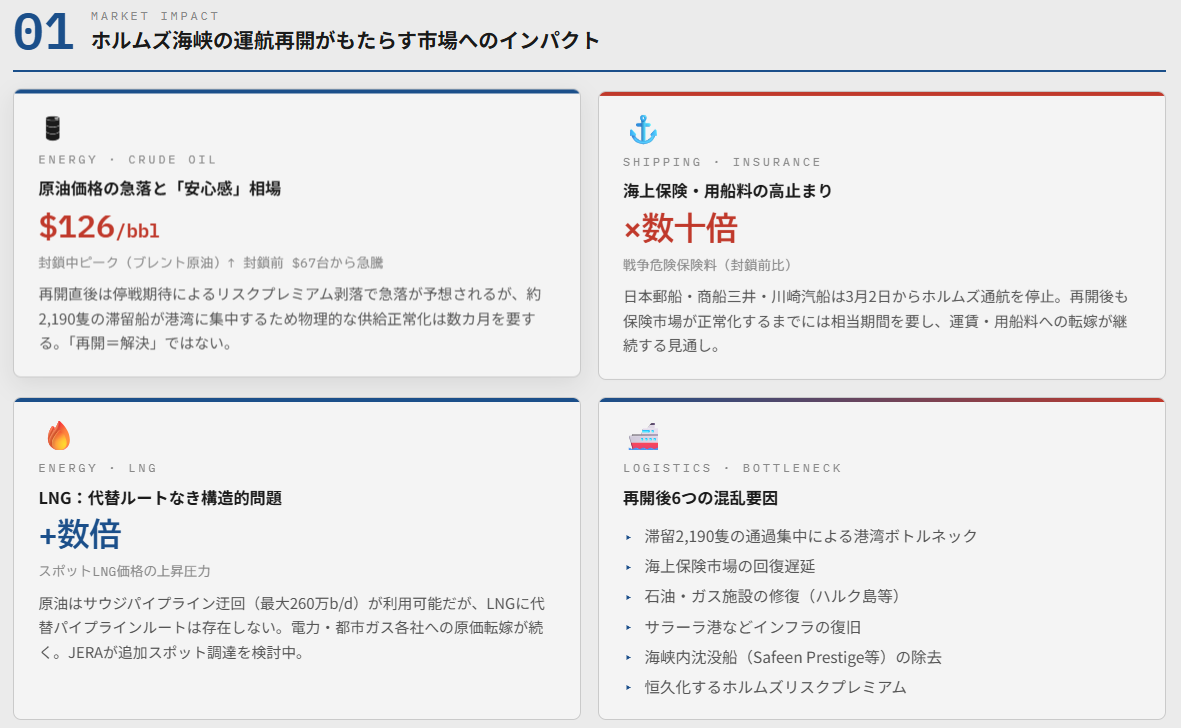Image resolution: width=1181 pixels, height=728 pixels.
Task: Click the 恒久化するホルムズリスクプレミアム list item
Action: coord(775,687)
